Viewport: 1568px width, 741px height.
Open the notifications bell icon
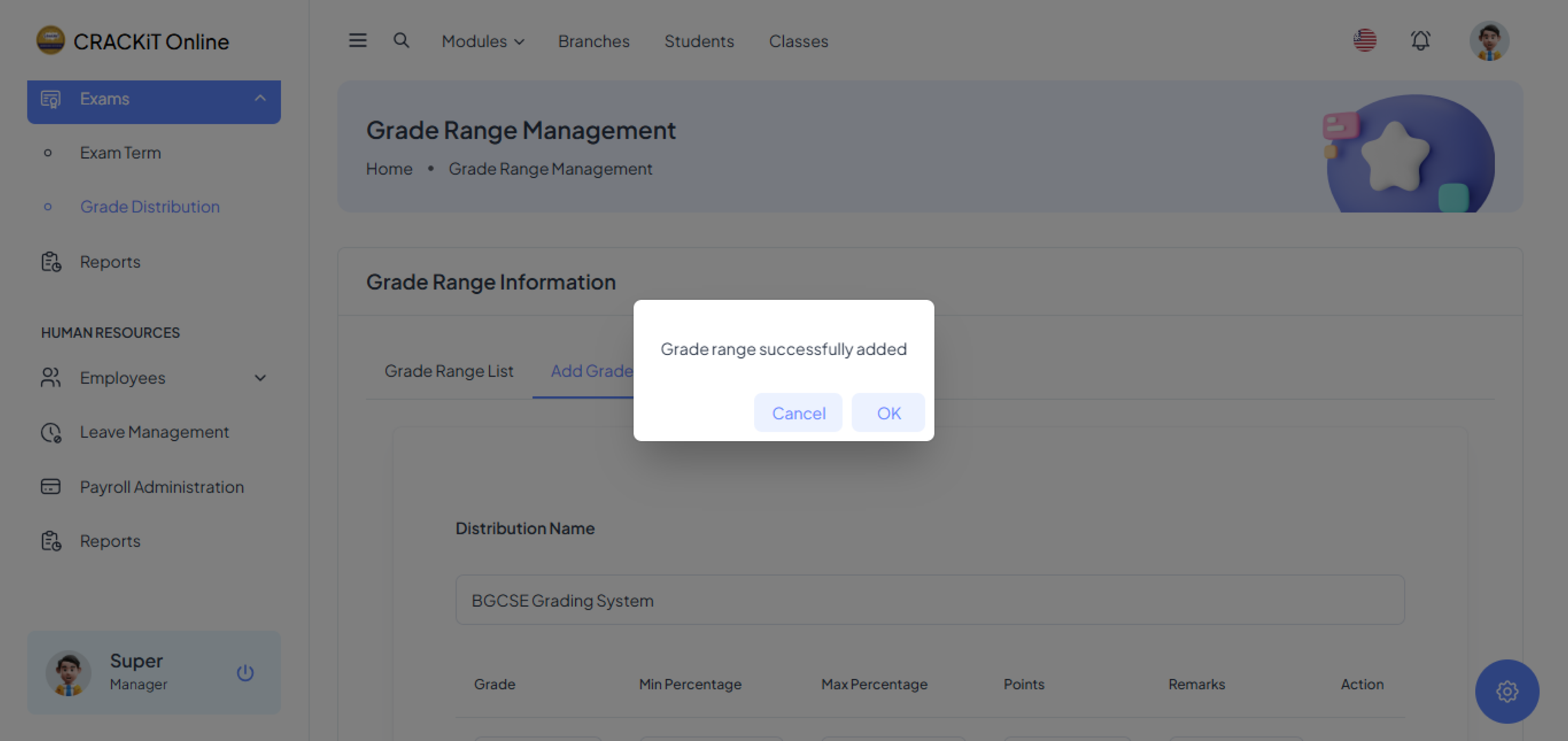[x=1420, y=41]
